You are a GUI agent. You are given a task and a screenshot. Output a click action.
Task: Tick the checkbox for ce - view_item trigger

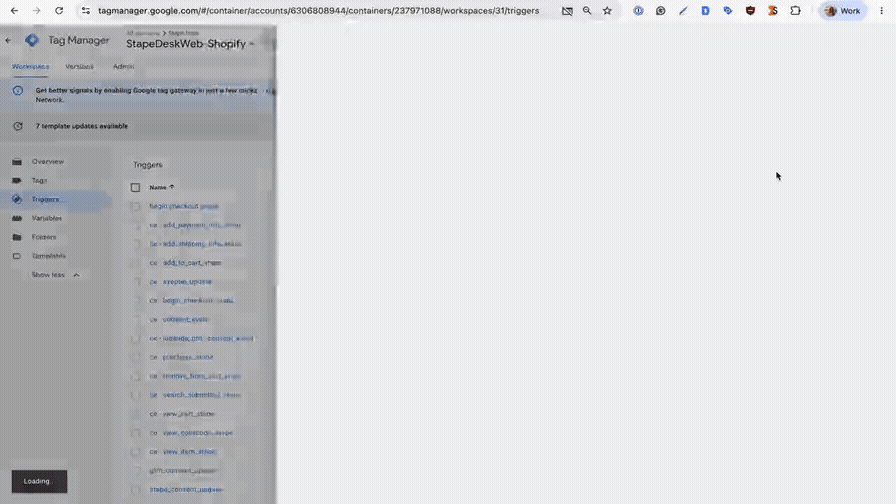pos(135,451)
